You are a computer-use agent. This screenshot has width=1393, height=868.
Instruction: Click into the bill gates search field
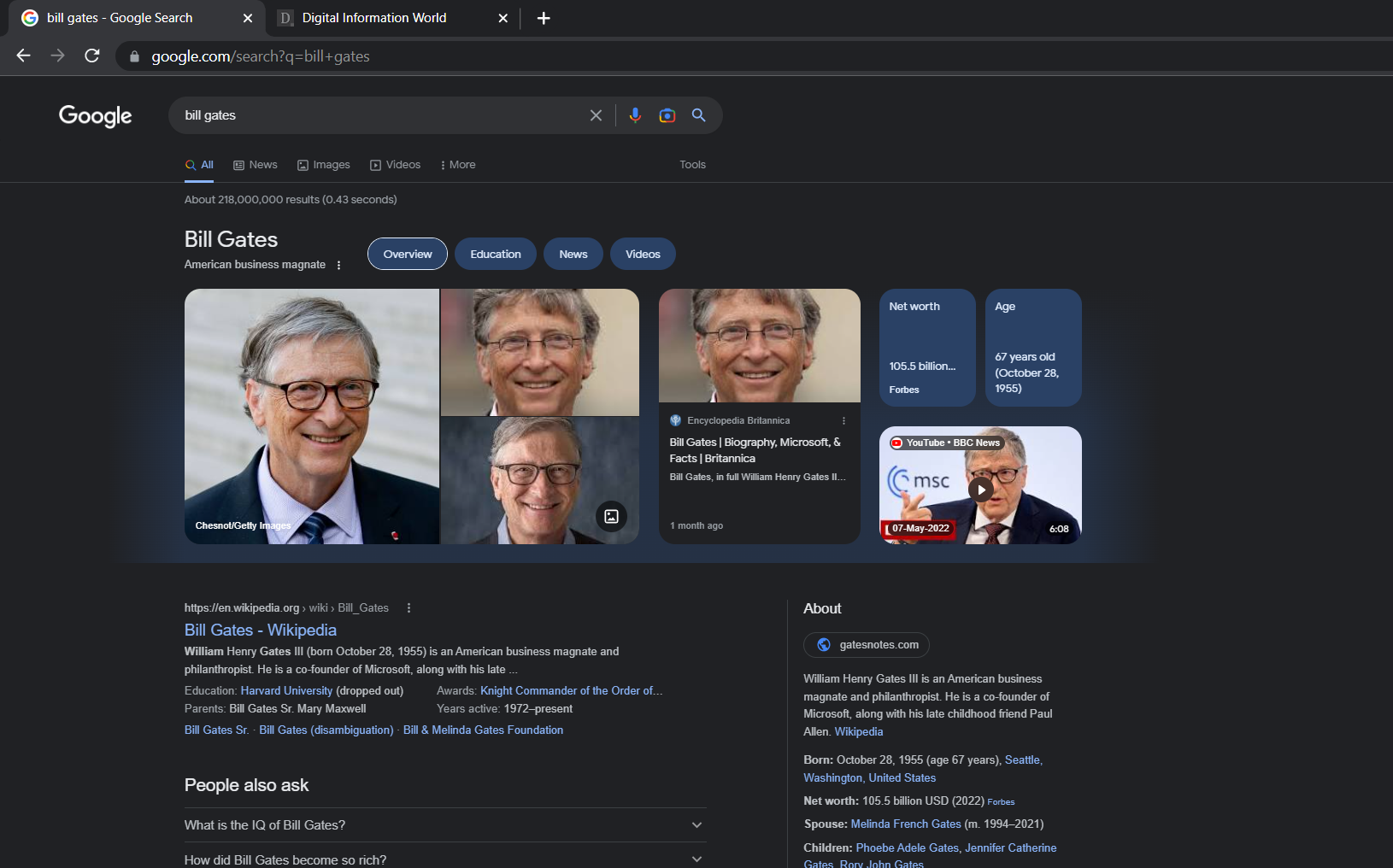coord(380,115)
